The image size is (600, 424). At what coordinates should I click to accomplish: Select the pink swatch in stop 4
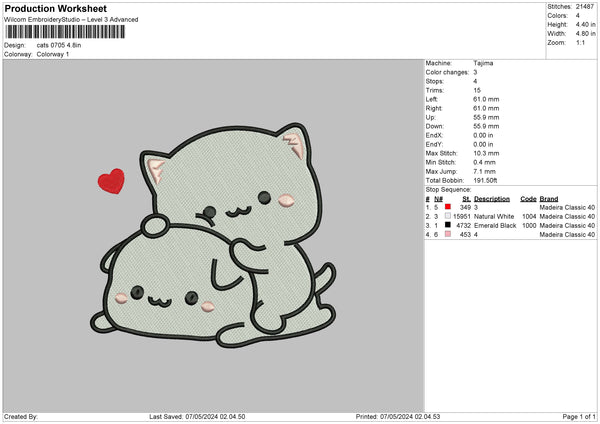(x=448, y=234)
